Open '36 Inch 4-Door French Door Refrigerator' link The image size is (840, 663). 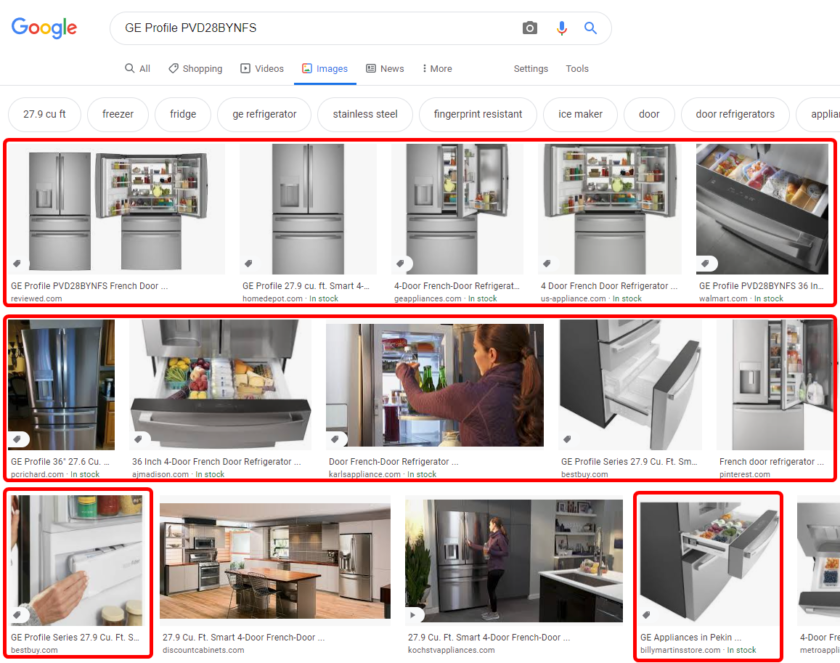click(216, 462)
